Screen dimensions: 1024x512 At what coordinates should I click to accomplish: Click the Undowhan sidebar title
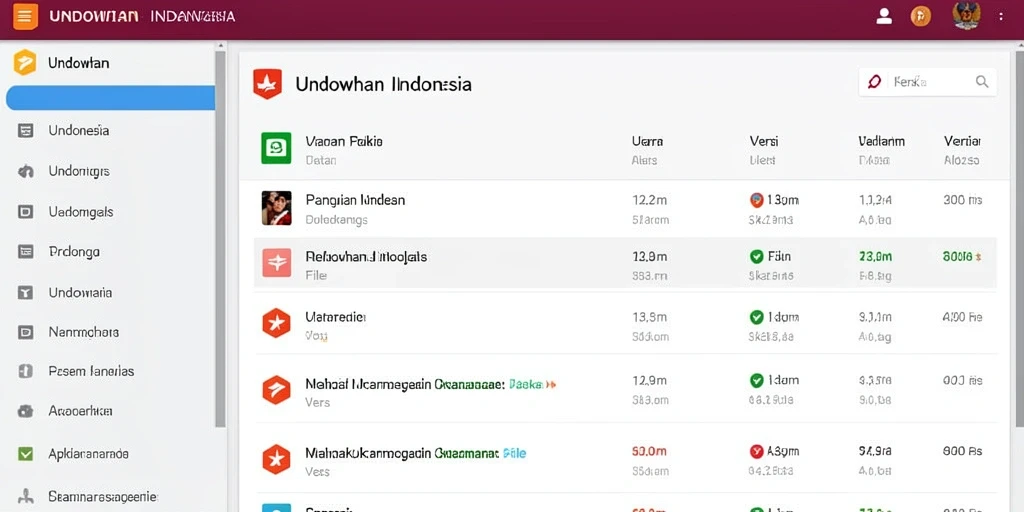click(78, 63)
